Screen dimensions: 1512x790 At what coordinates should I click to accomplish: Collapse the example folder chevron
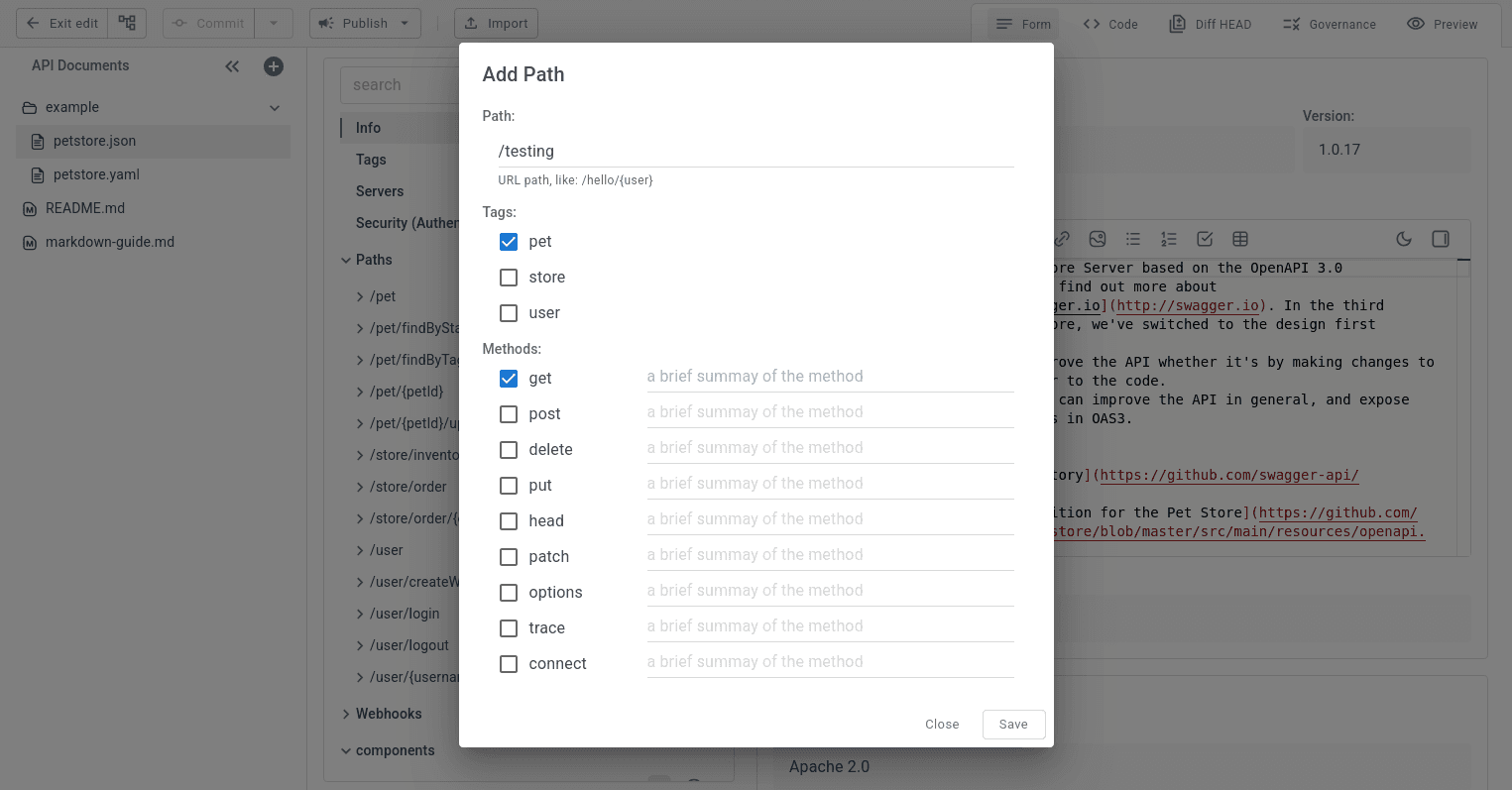(x=275, y=108)
